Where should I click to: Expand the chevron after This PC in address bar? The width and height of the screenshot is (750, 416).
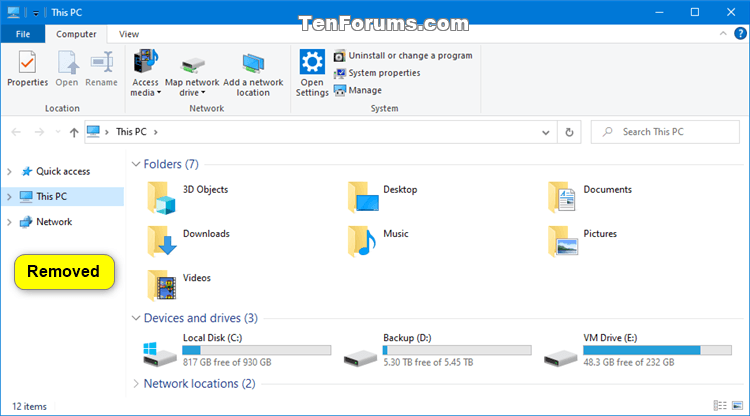tap(155, 132)
